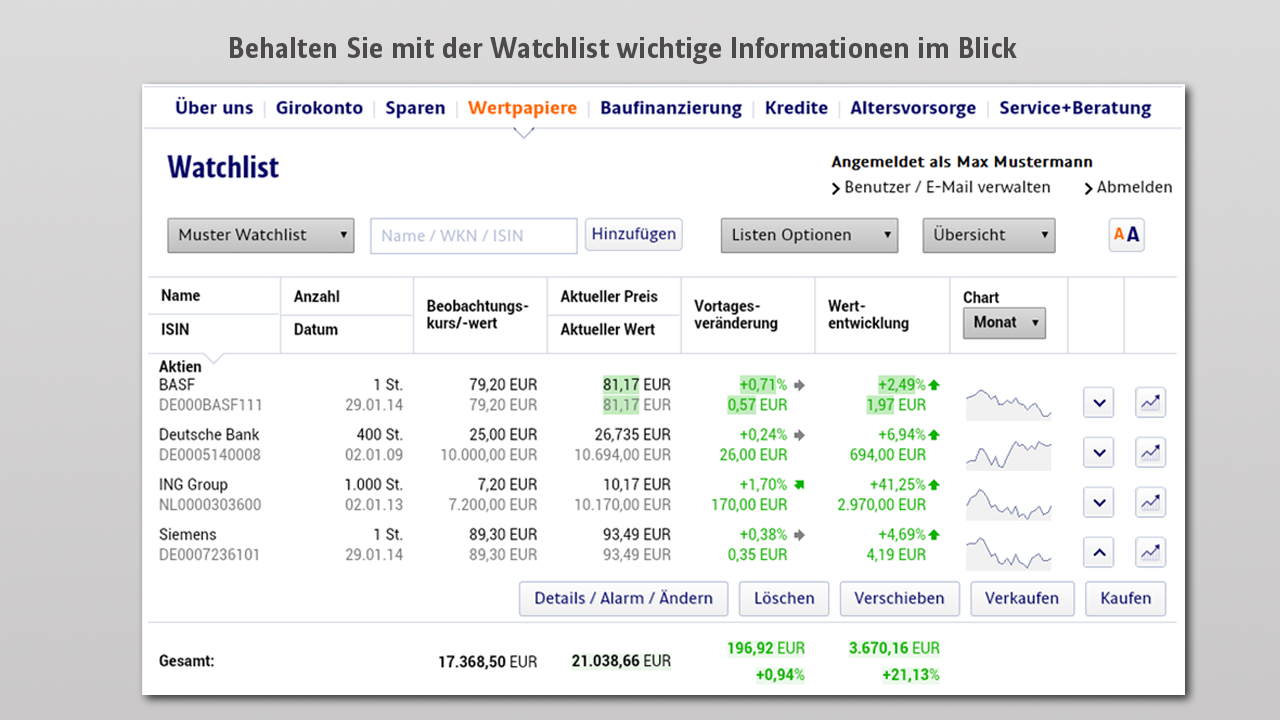Click the ISIN NL0000303600
The width and height of the screenshot is (1280, 720).
(x=210, y=505)
